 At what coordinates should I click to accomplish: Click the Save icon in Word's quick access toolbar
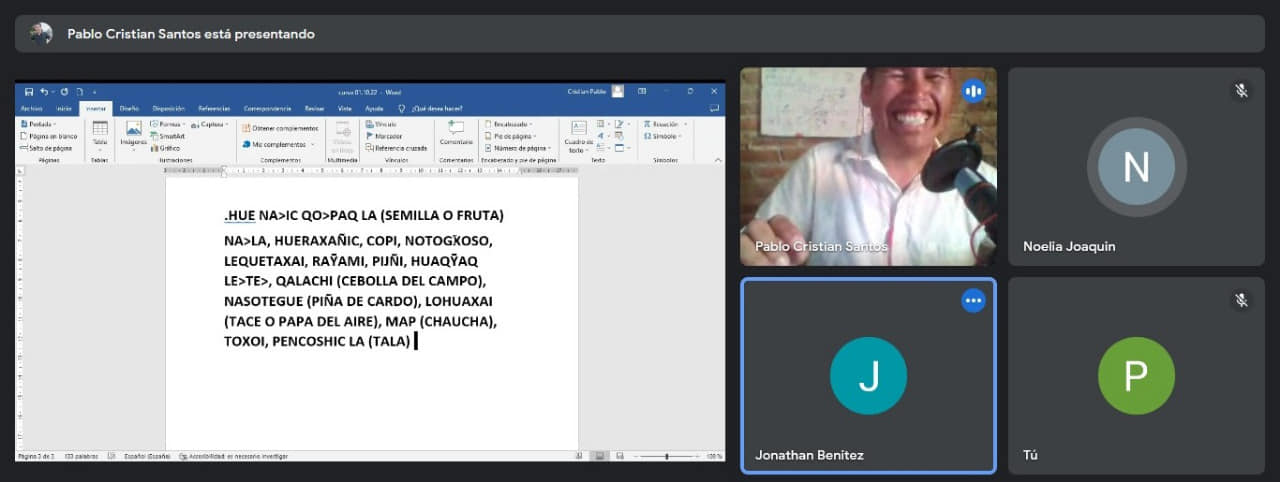pos(29,91)
